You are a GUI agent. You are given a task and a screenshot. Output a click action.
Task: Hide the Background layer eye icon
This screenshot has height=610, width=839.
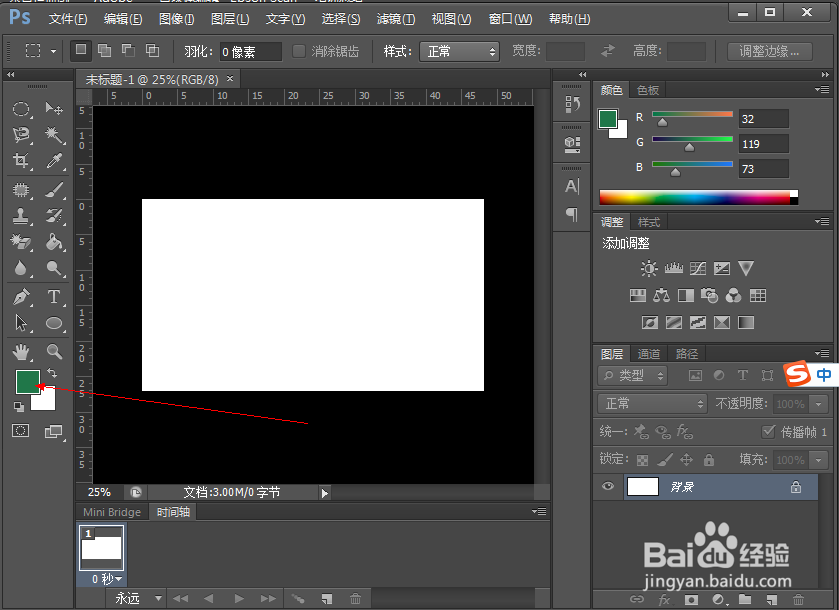(608, 486)
